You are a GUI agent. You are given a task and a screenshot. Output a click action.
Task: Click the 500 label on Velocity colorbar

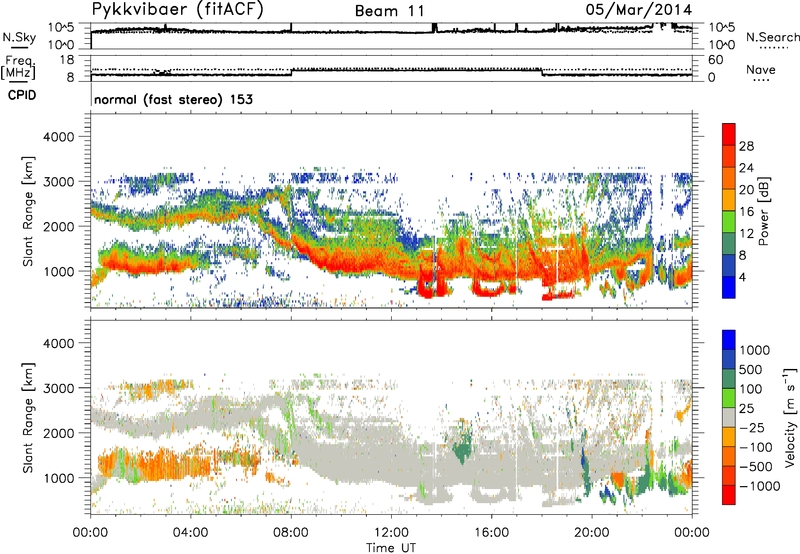(750, 369)
